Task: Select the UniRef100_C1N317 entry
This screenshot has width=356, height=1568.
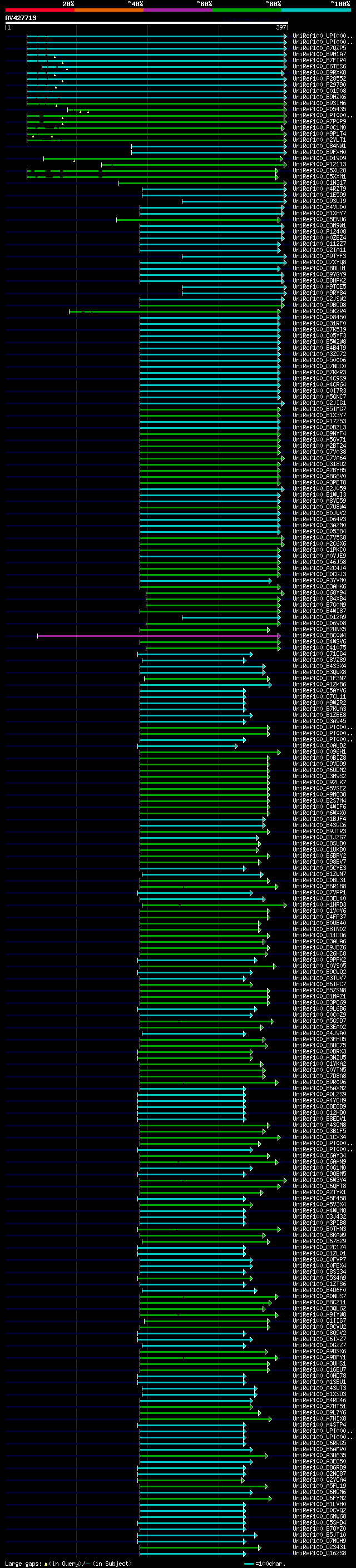Action: click(x=319, y=182)
